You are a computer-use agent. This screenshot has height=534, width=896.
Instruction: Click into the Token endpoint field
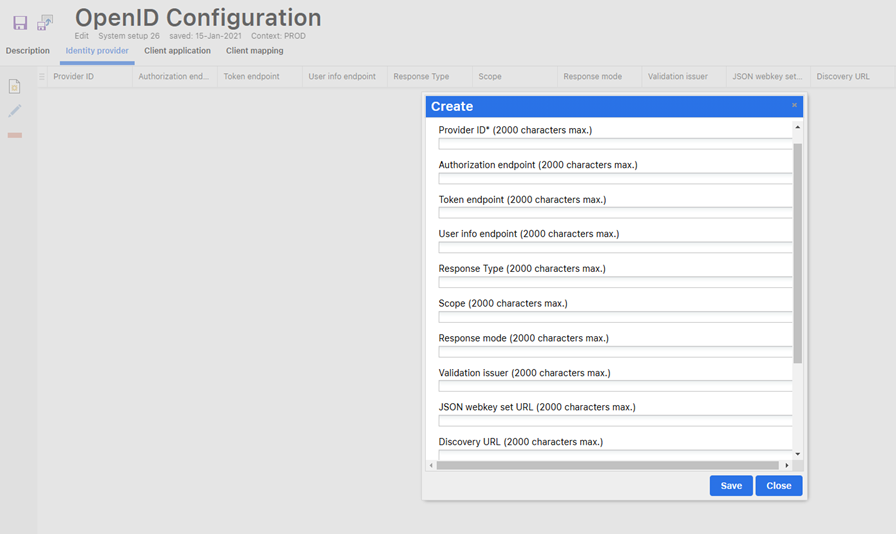click(x=615, y=213)
